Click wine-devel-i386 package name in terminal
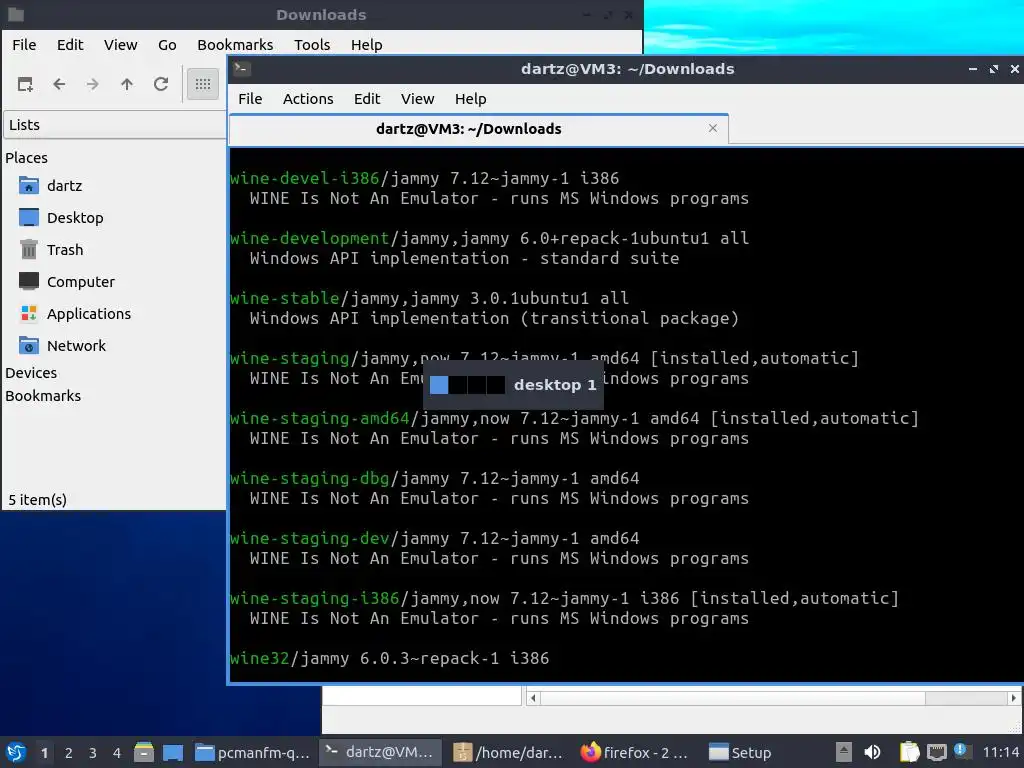Viewport: 1024px width, 768px height. (304, 178)
